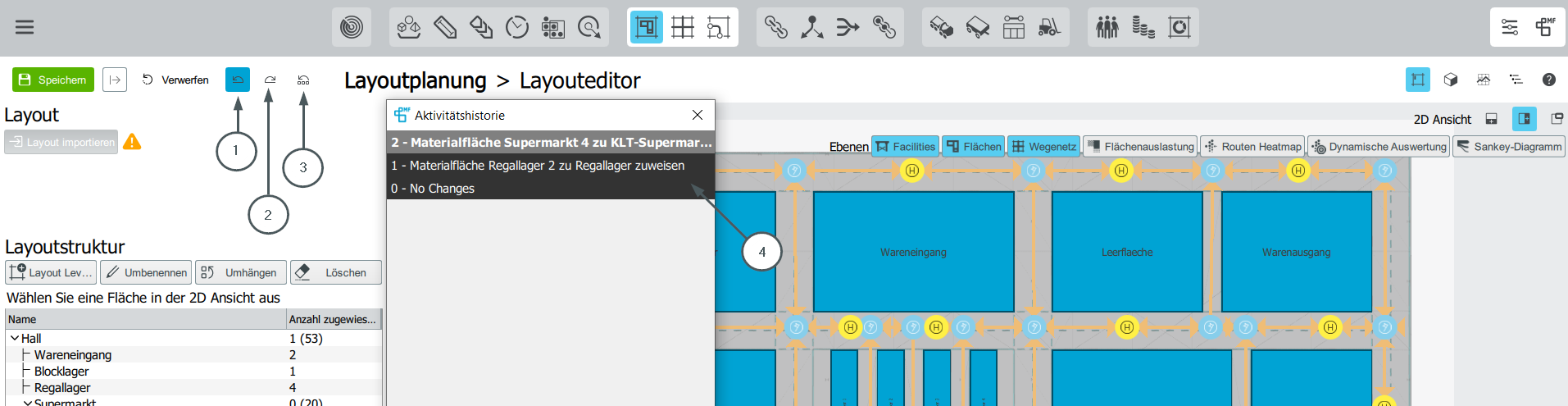The image size is (1568, 406).
Task: Select history entry 2 Materialfläche Supermarkt 4
Action: [x=551, y=142]
